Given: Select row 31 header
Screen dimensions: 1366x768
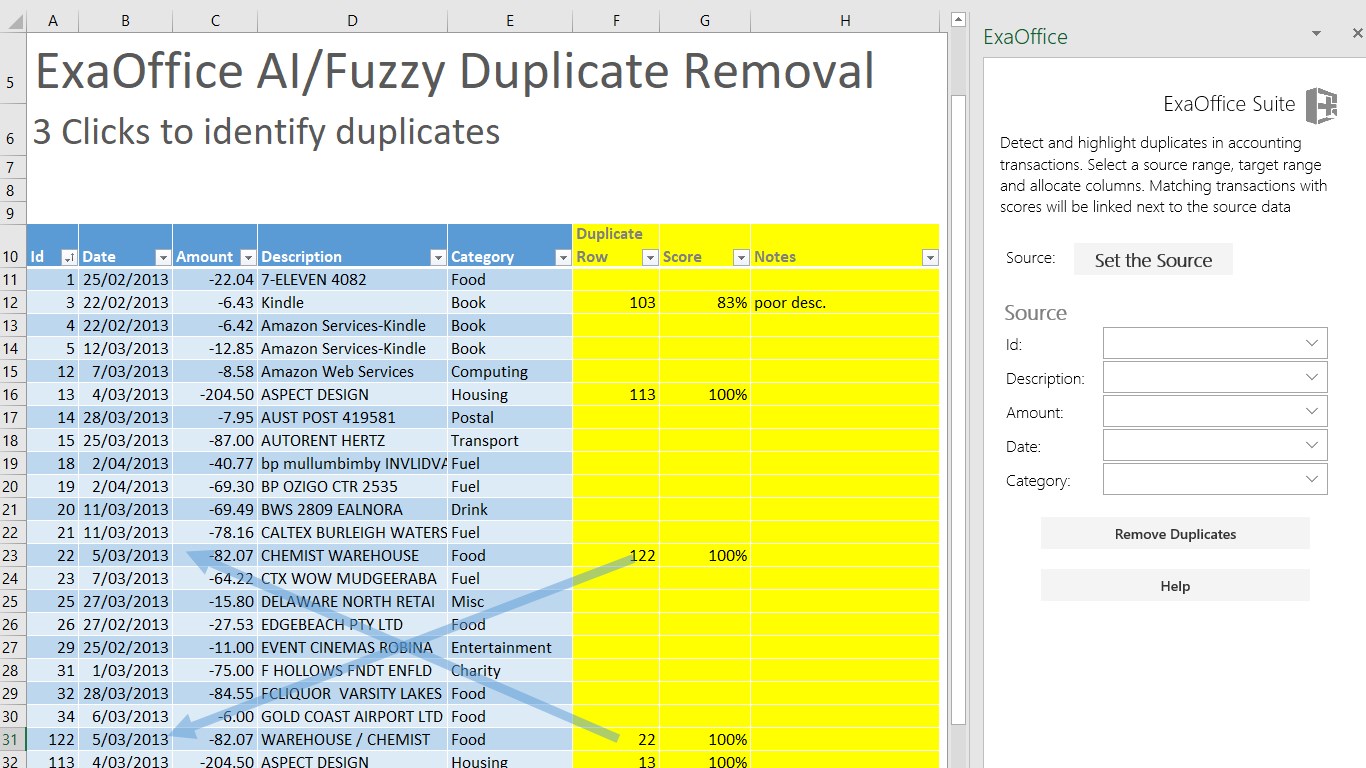Looking at the screenshot, I should [12, 739].
